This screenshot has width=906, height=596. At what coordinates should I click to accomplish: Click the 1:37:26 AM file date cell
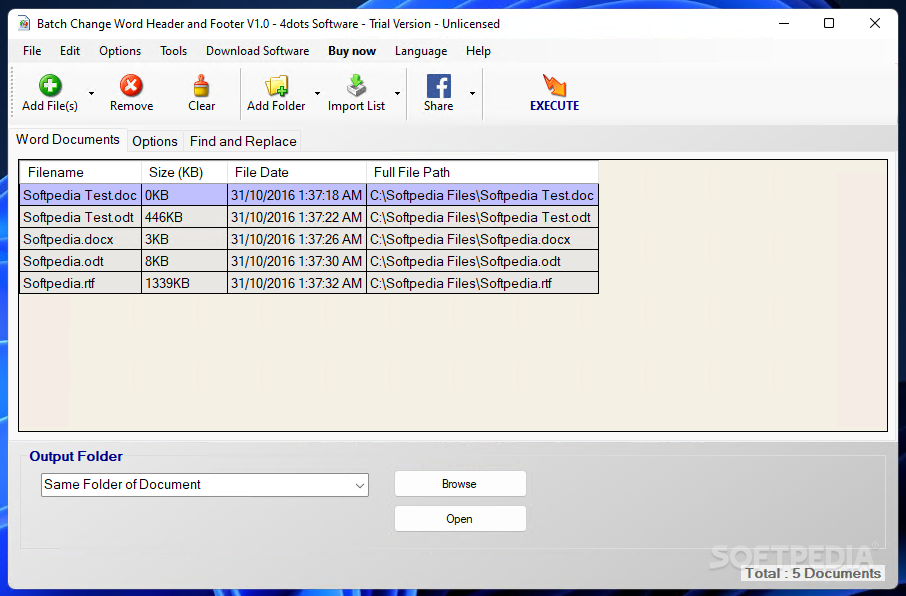coord(297,239)
